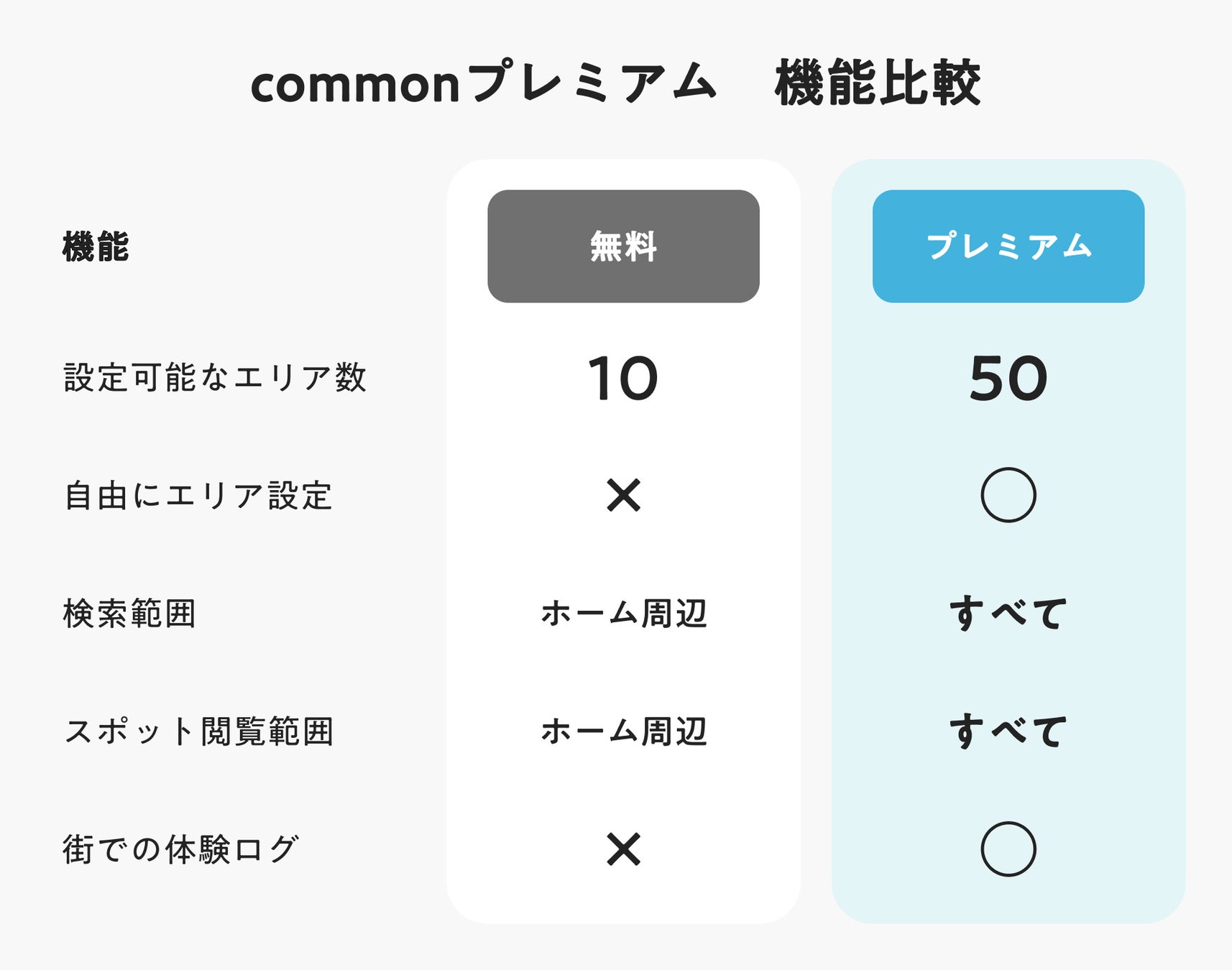This screenshot has height=970, width=1232.
Task: Click the × icon for 自由にエリア設定
Action: click(623, 495)
